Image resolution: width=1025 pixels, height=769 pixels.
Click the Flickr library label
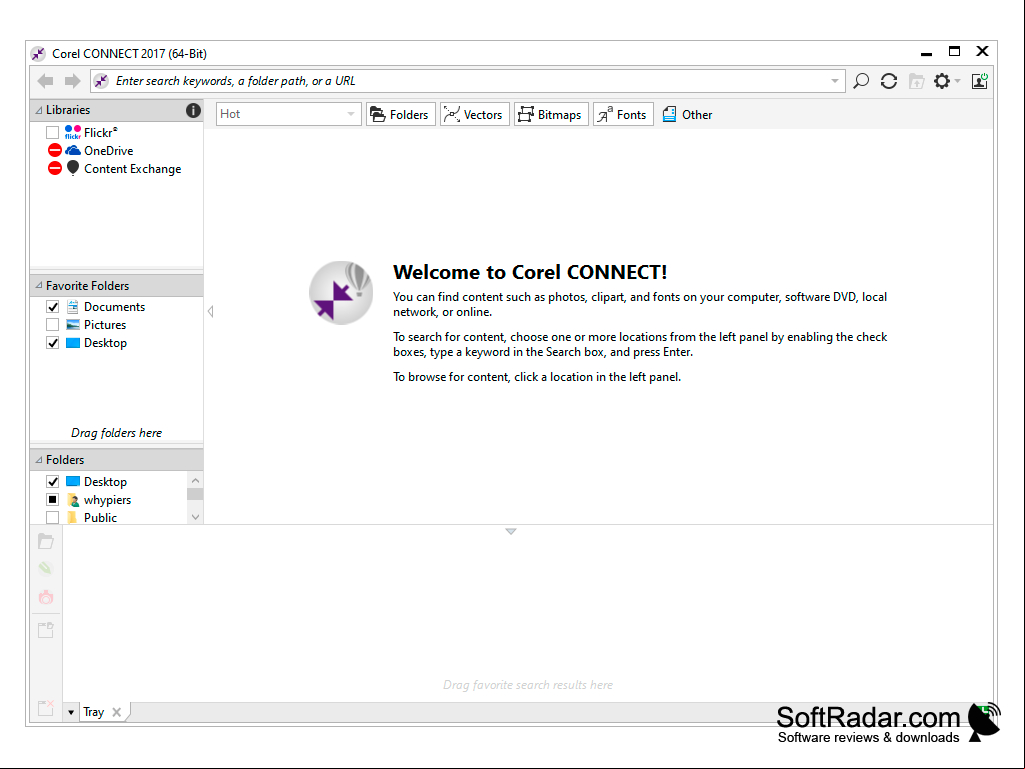[100, 133]
